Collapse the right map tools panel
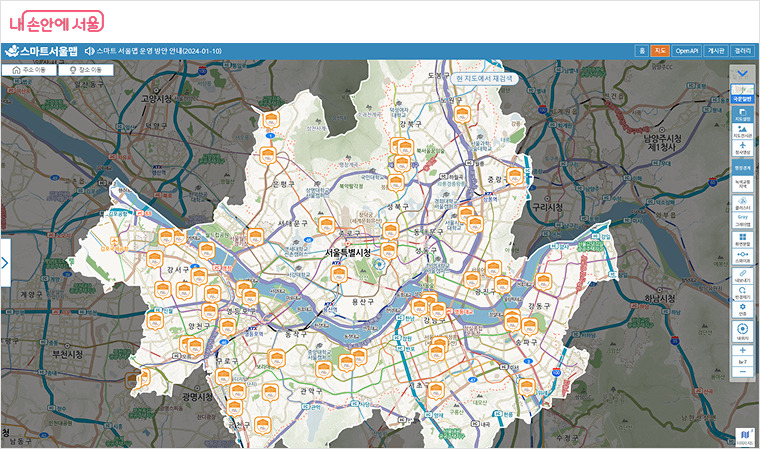This screenshot has height=449, width=760. tap(742, 73)
